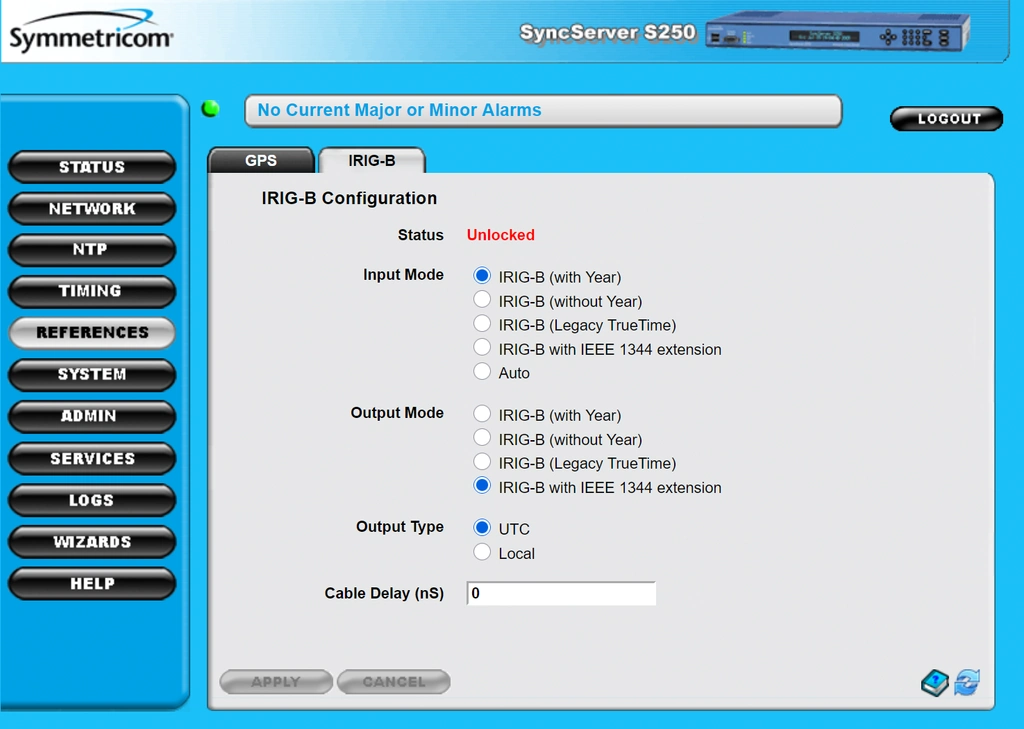Select Output Mode IRIG-B (Legacy TrueTime)
This screenshot has width=1024, height=729.
pos(482,462)
